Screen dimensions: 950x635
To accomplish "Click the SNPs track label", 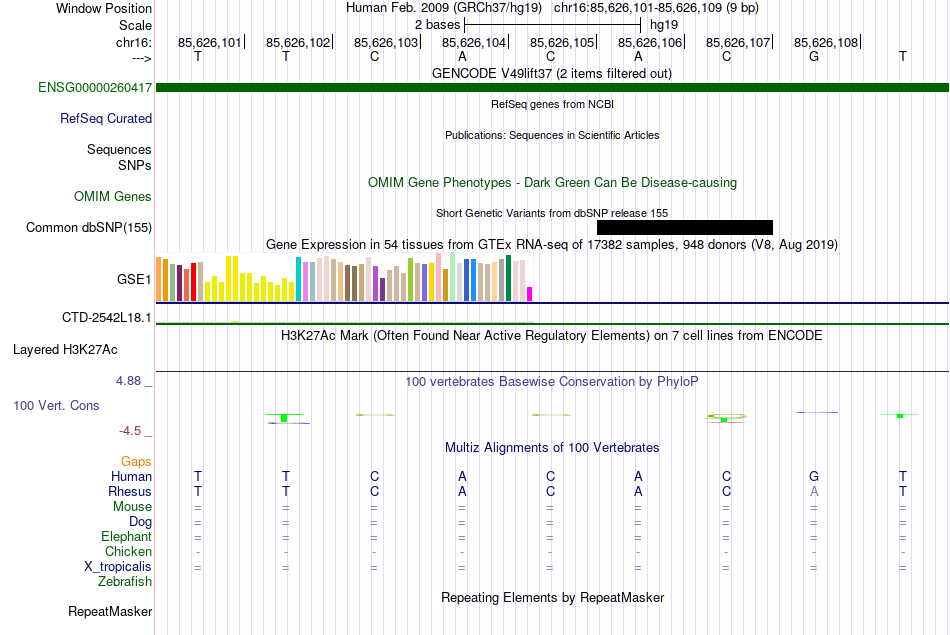I will [x=135, y=165].
